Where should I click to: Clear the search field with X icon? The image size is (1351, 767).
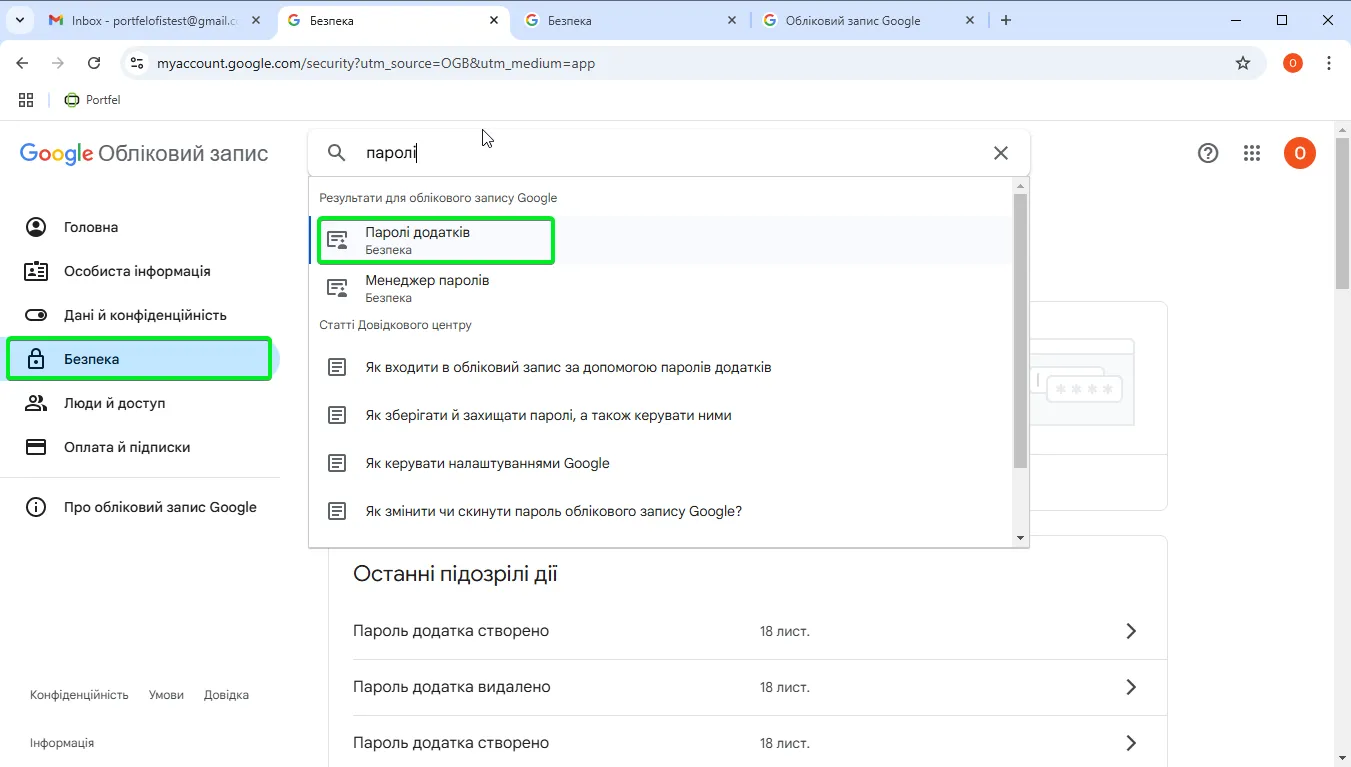click(1001, 153)
